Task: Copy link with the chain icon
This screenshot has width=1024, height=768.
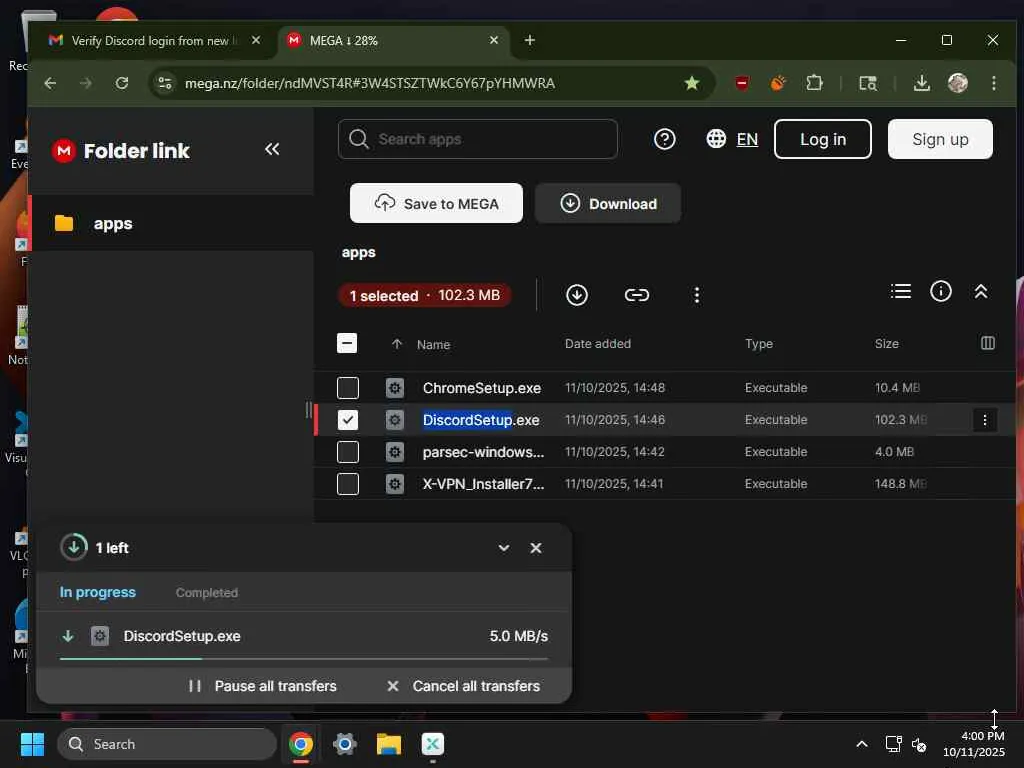Action: click(636, 295)
